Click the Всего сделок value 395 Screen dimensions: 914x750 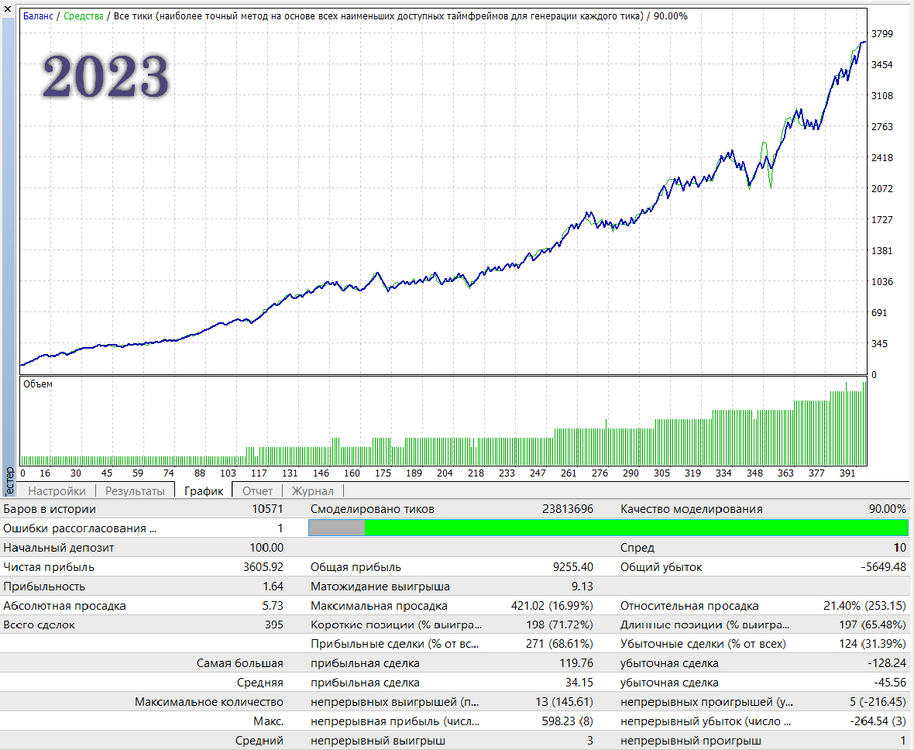(x=274, y=625)
